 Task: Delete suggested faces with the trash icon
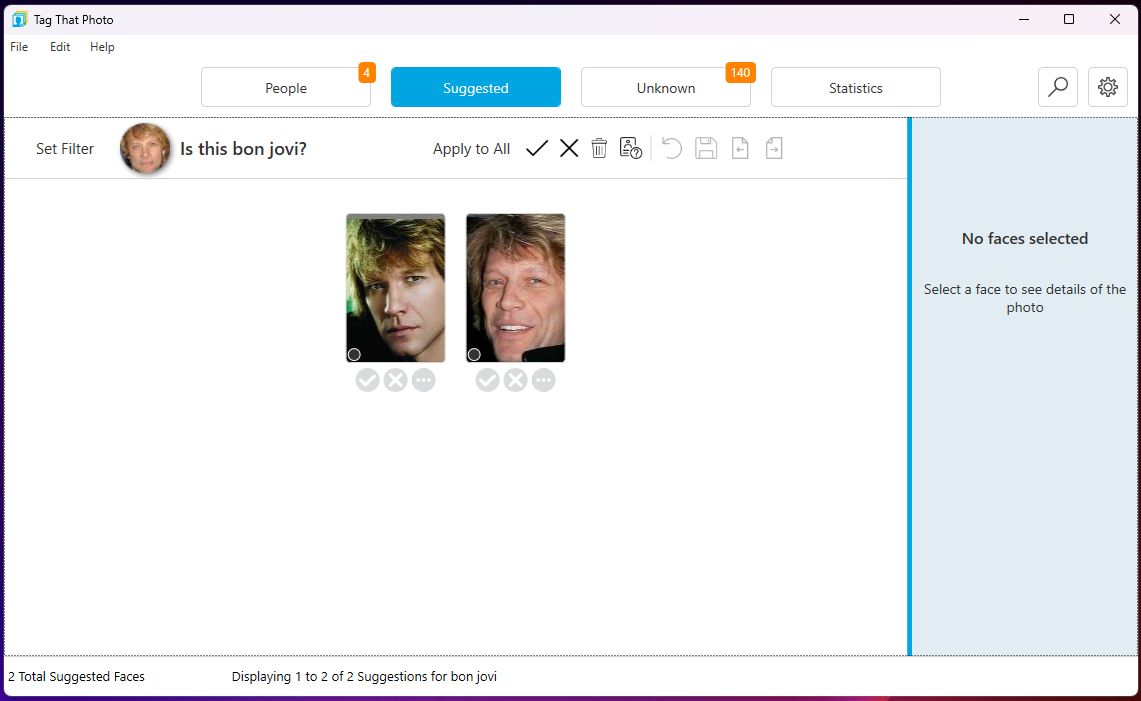pyautogui.click(x=599, y=148)
